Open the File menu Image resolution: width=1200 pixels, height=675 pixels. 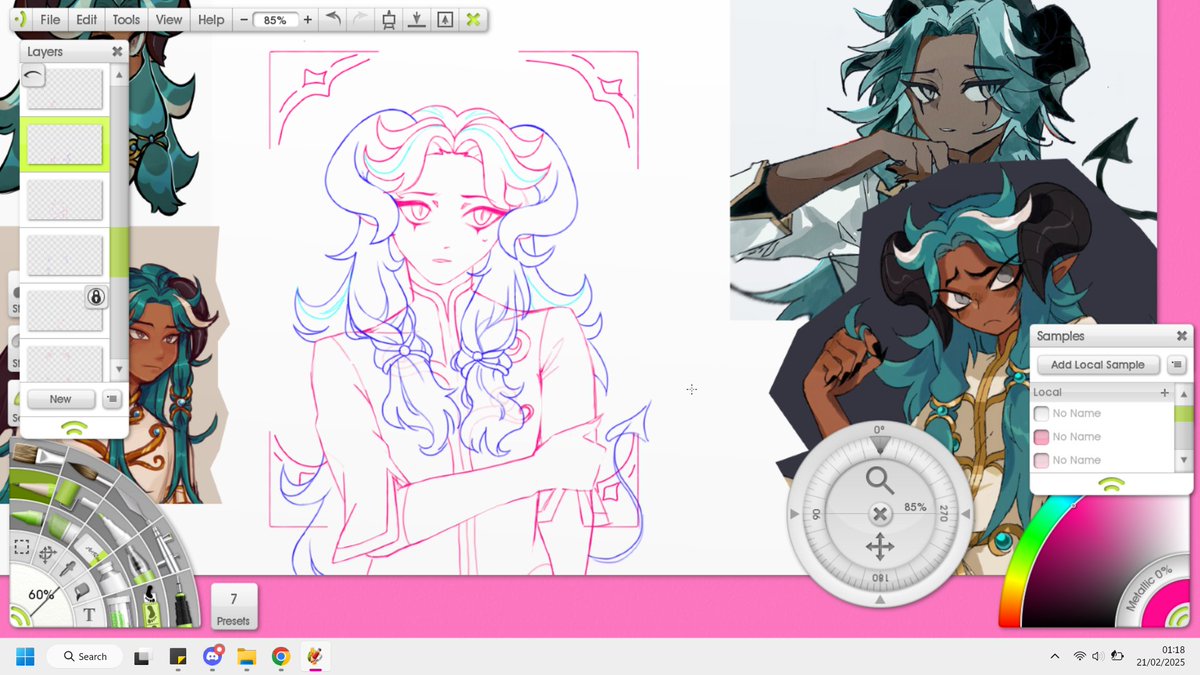(50, 19)
